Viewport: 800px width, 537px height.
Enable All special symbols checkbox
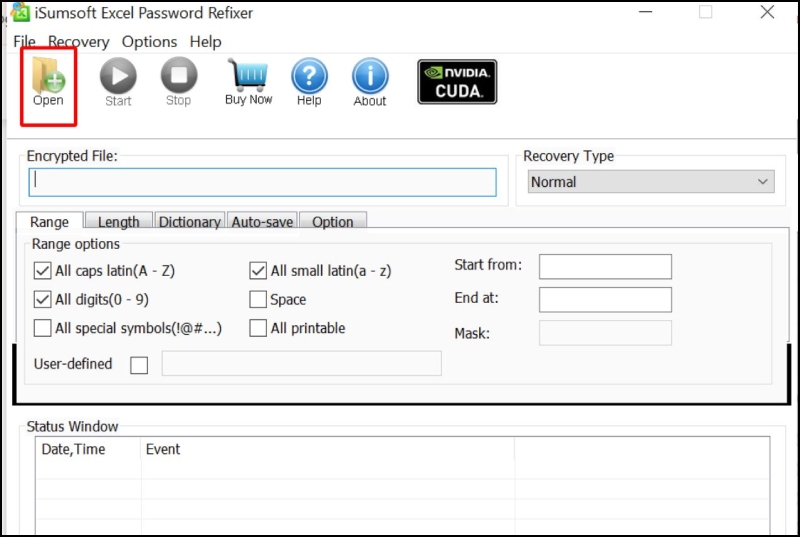coord(42,328)
